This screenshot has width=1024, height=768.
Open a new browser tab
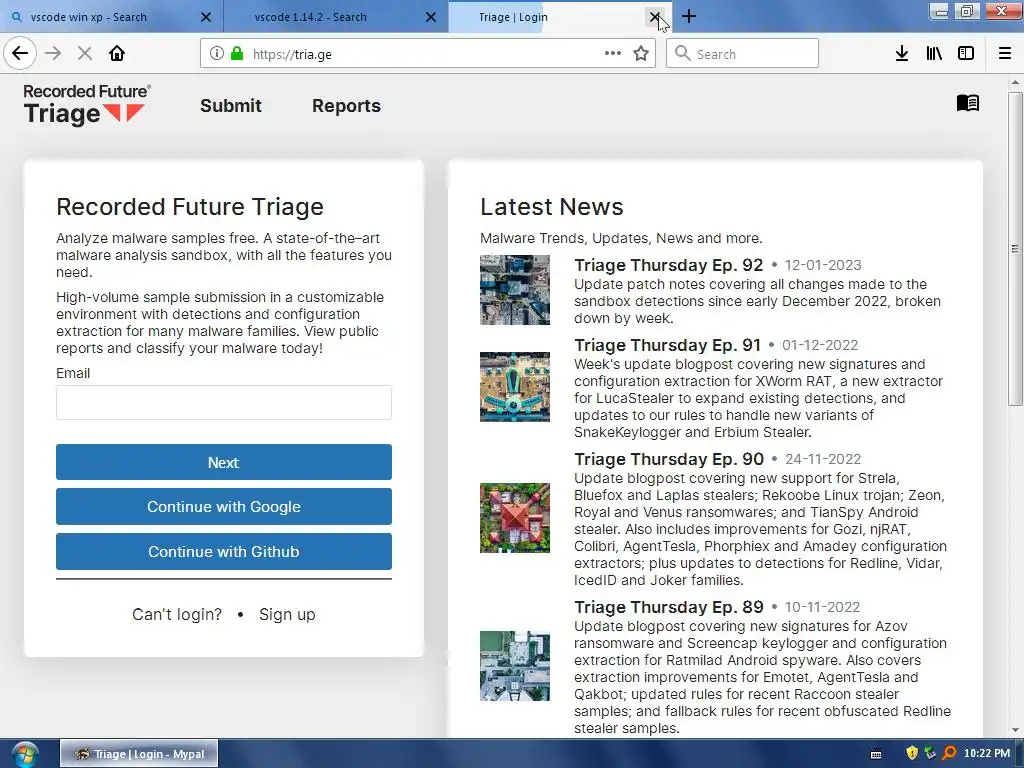coord(689,16)
